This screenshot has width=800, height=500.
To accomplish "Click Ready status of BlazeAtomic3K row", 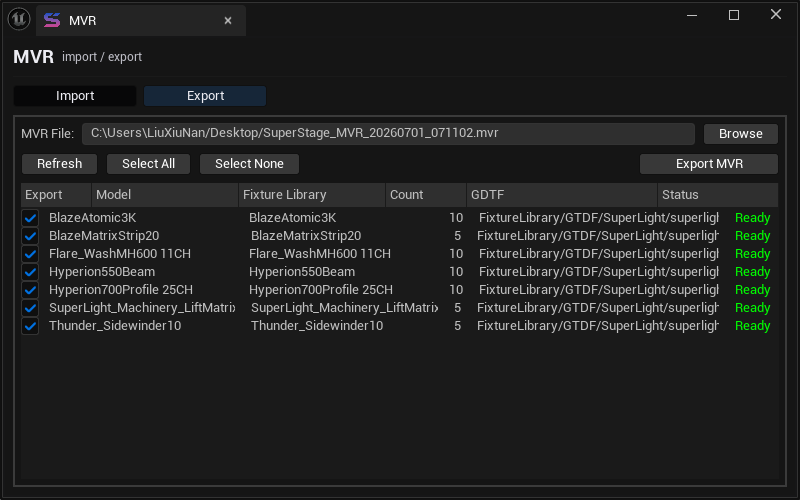I will [x=753, y=218].
